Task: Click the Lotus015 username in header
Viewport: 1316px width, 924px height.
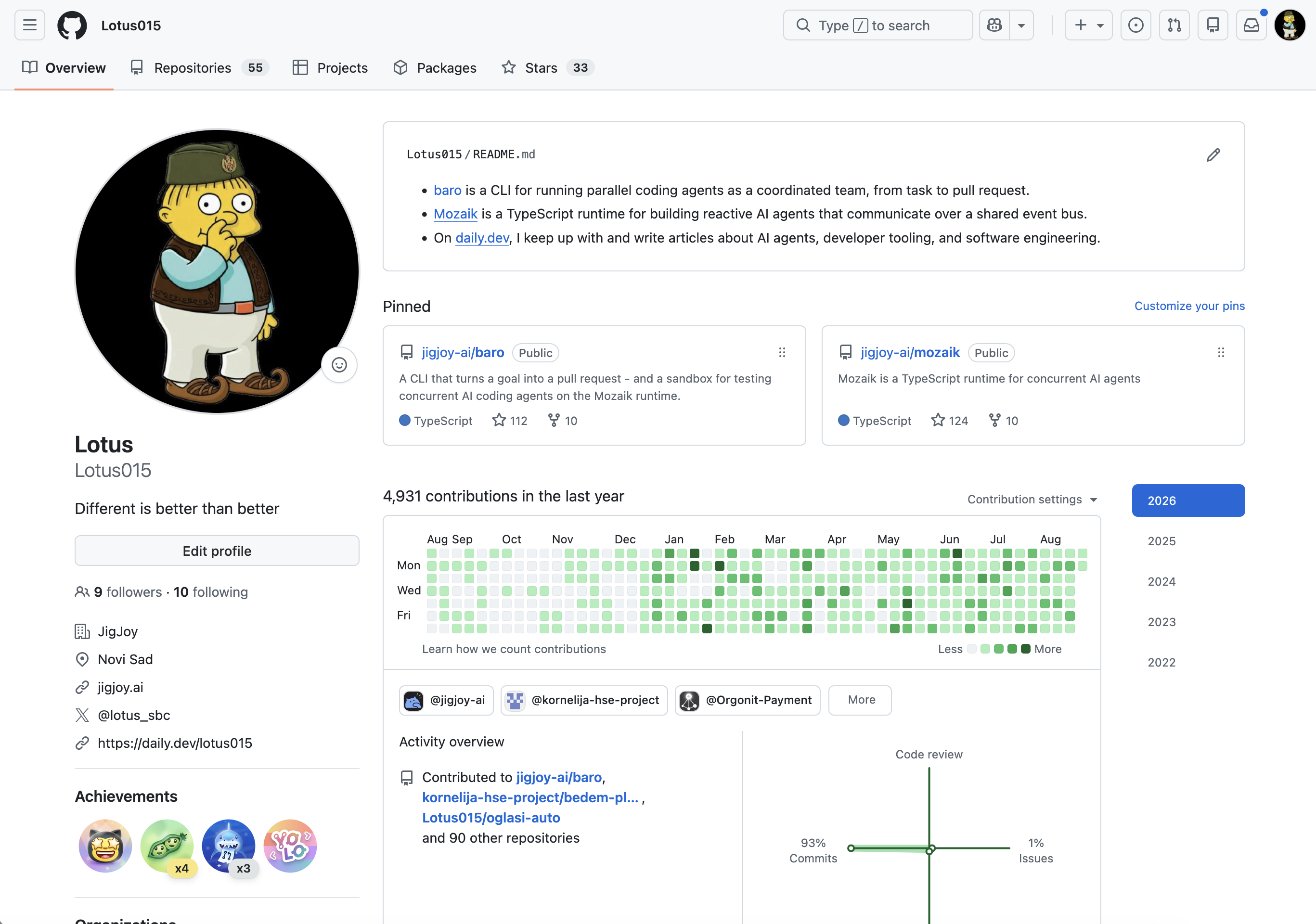Action: pyautogui.click(x=131, y=26)
